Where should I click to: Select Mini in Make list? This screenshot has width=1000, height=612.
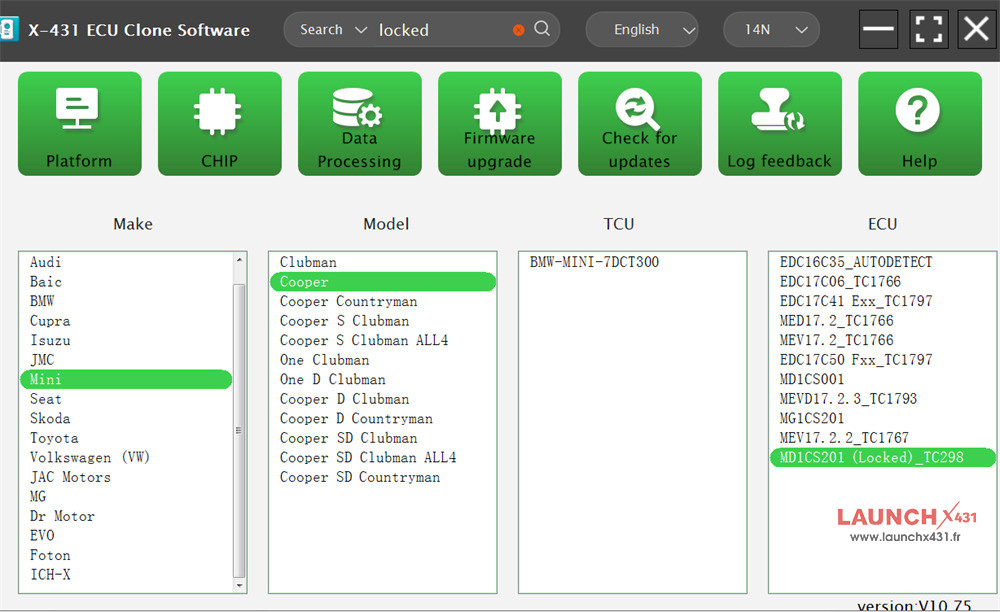[126, 379]
